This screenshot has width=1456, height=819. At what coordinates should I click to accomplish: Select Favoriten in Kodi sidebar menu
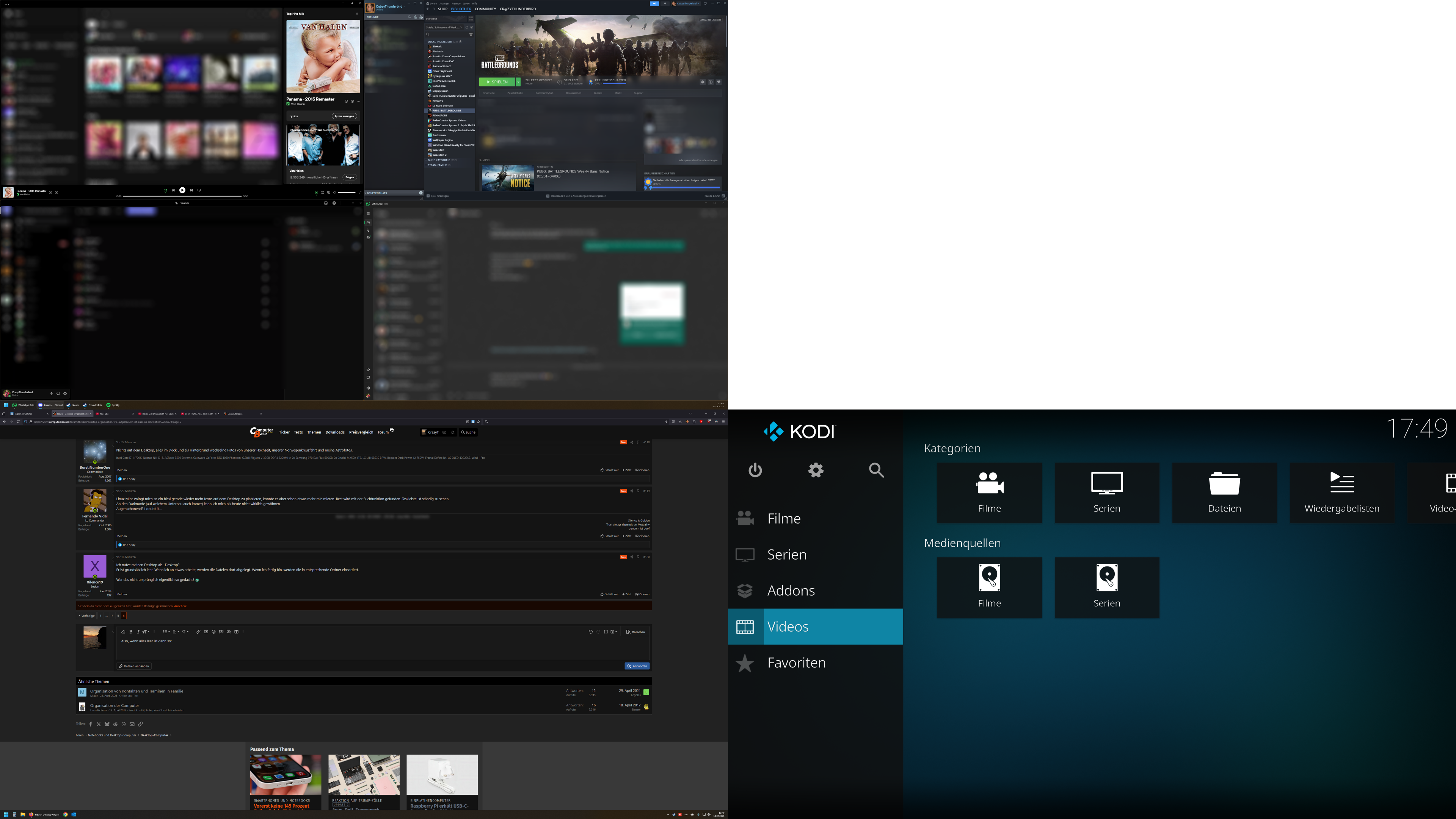click(815, 662)
